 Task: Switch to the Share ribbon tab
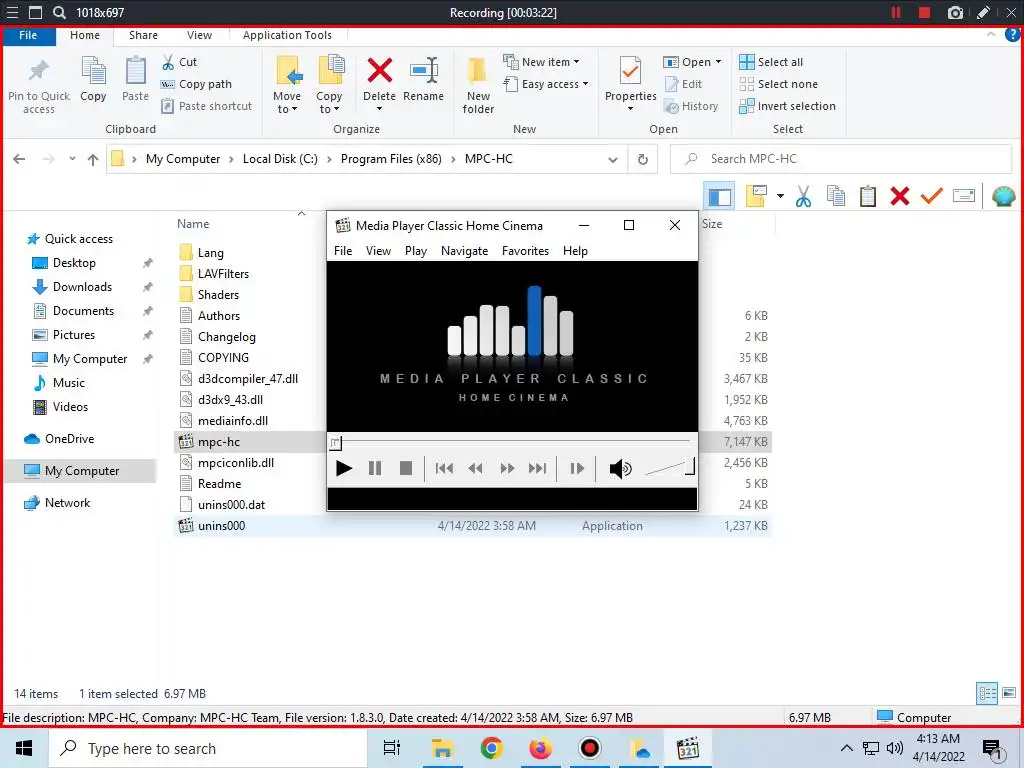tap(143, 35)
